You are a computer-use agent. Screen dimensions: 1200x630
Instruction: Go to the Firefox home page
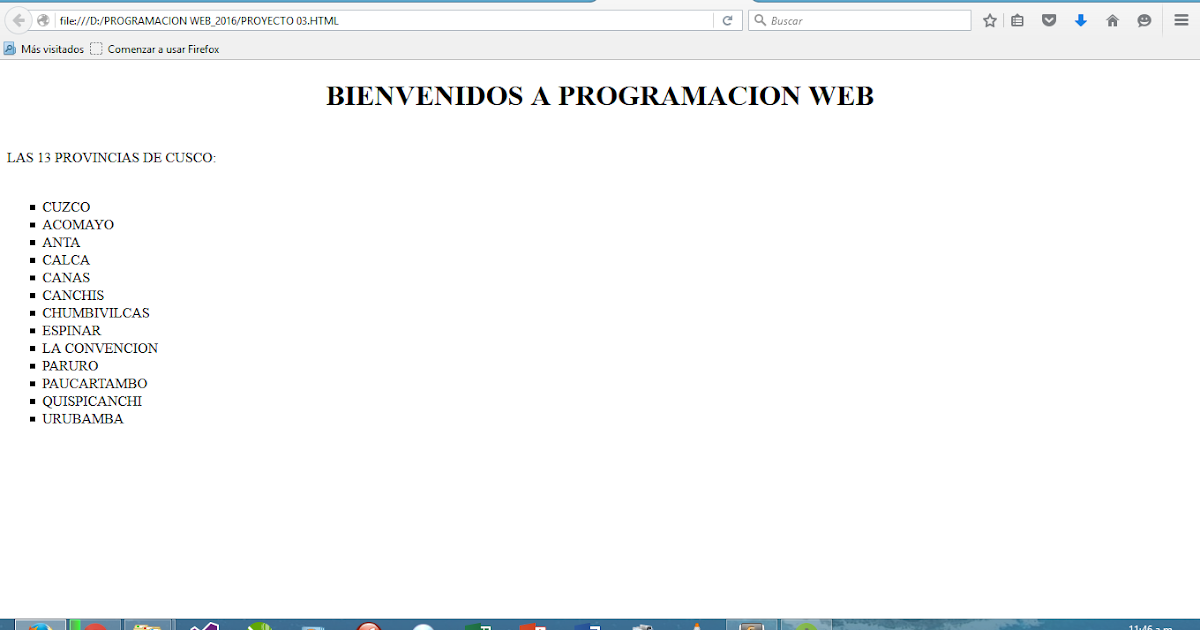(1112, 20)
